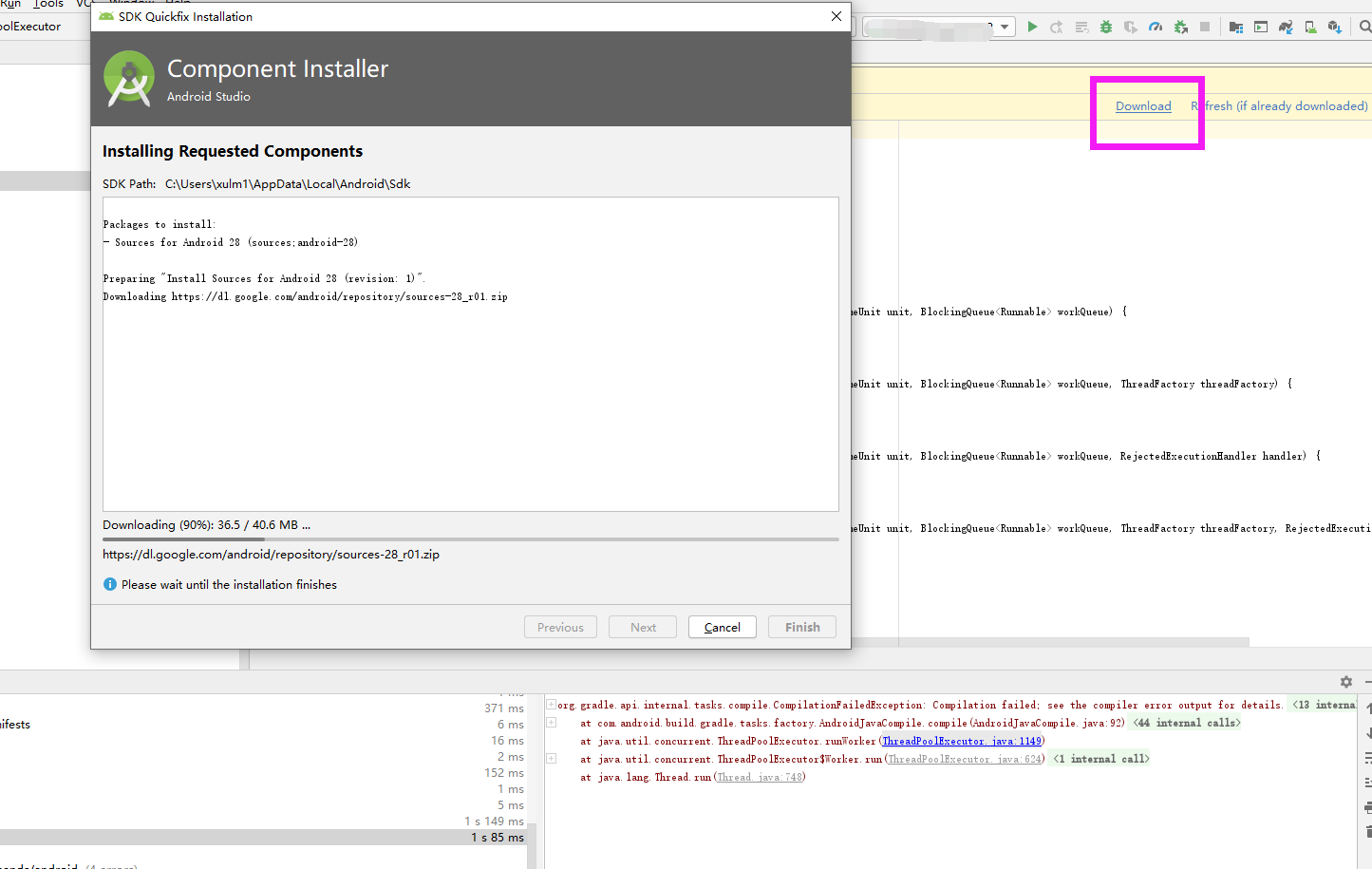1372x869 pixels.
Task: Open the AVD Manager device icon
Action: click(x=1310, y=27)
